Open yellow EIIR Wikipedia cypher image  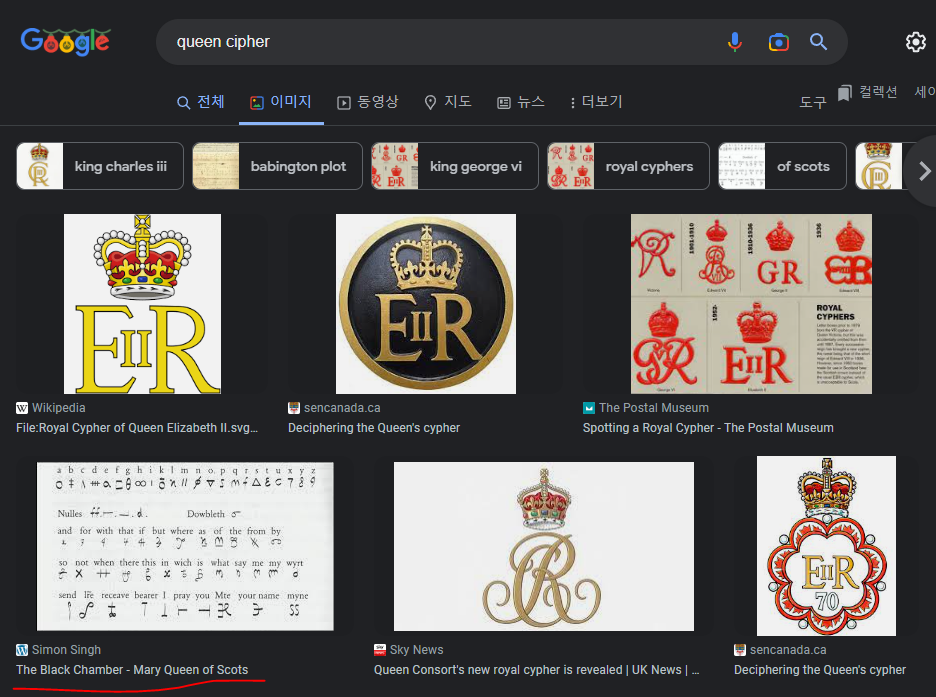(x=142, y=304)
